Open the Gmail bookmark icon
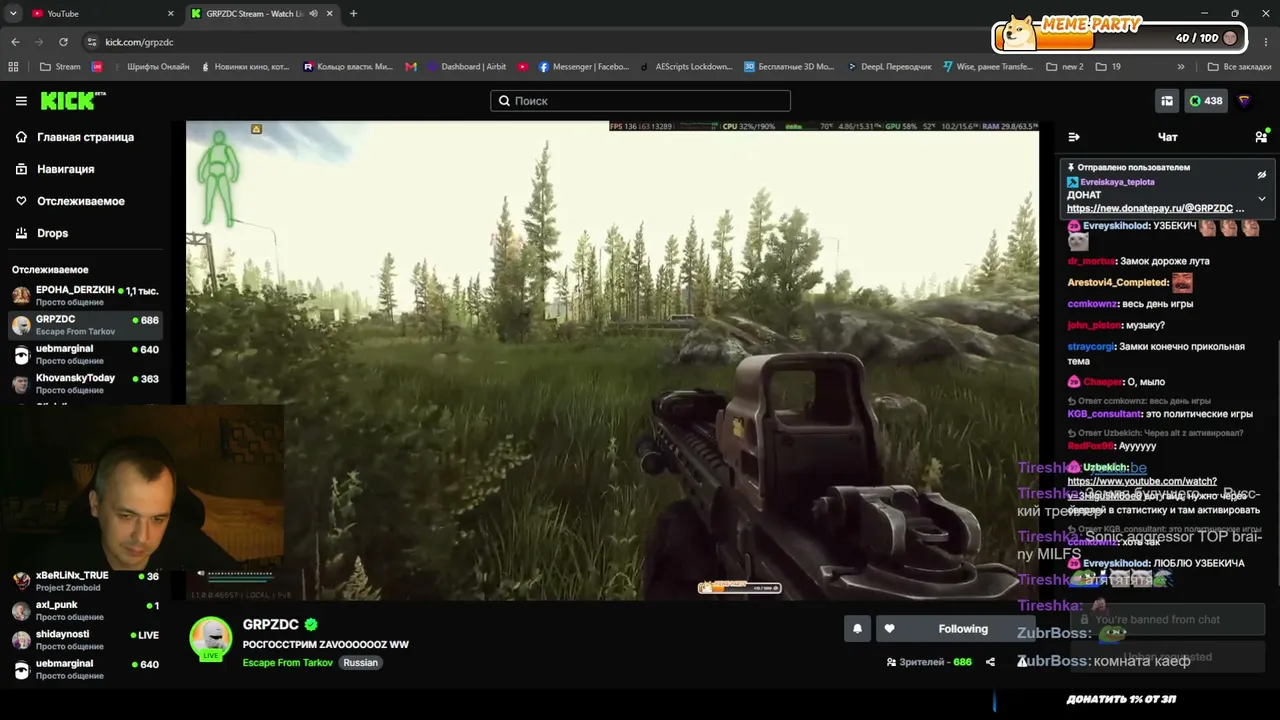This screenshot has width=1280, height=720. point(411,67)
